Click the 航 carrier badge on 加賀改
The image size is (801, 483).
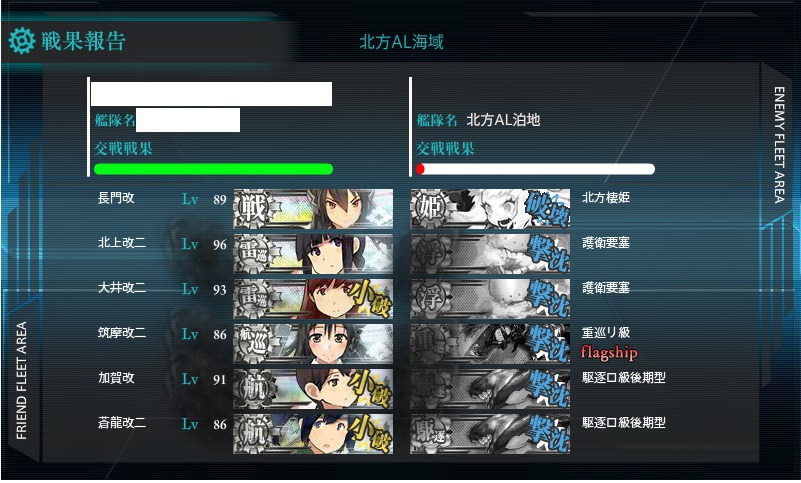point(253,388)
